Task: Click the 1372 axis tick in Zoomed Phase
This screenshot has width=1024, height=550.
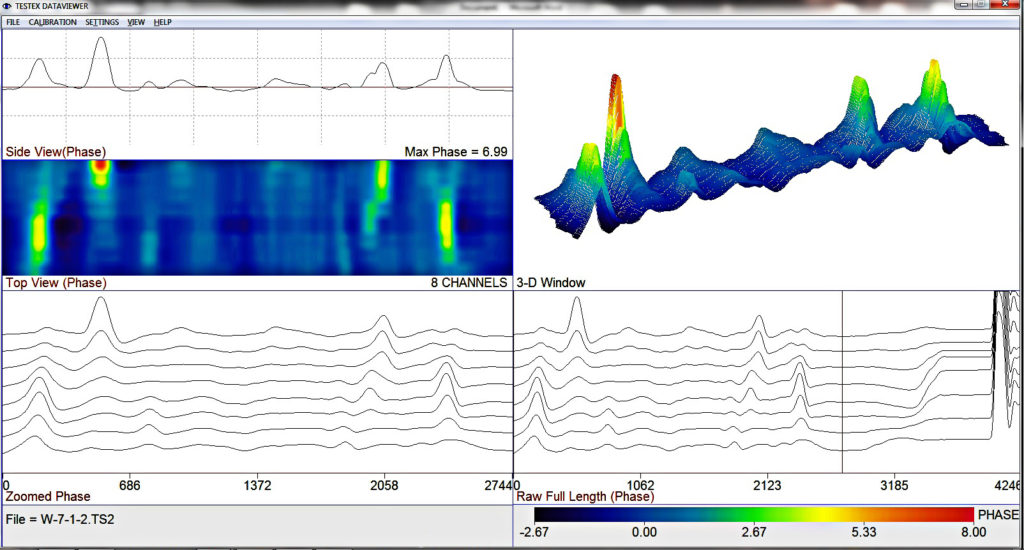Action: pos(257,485)
